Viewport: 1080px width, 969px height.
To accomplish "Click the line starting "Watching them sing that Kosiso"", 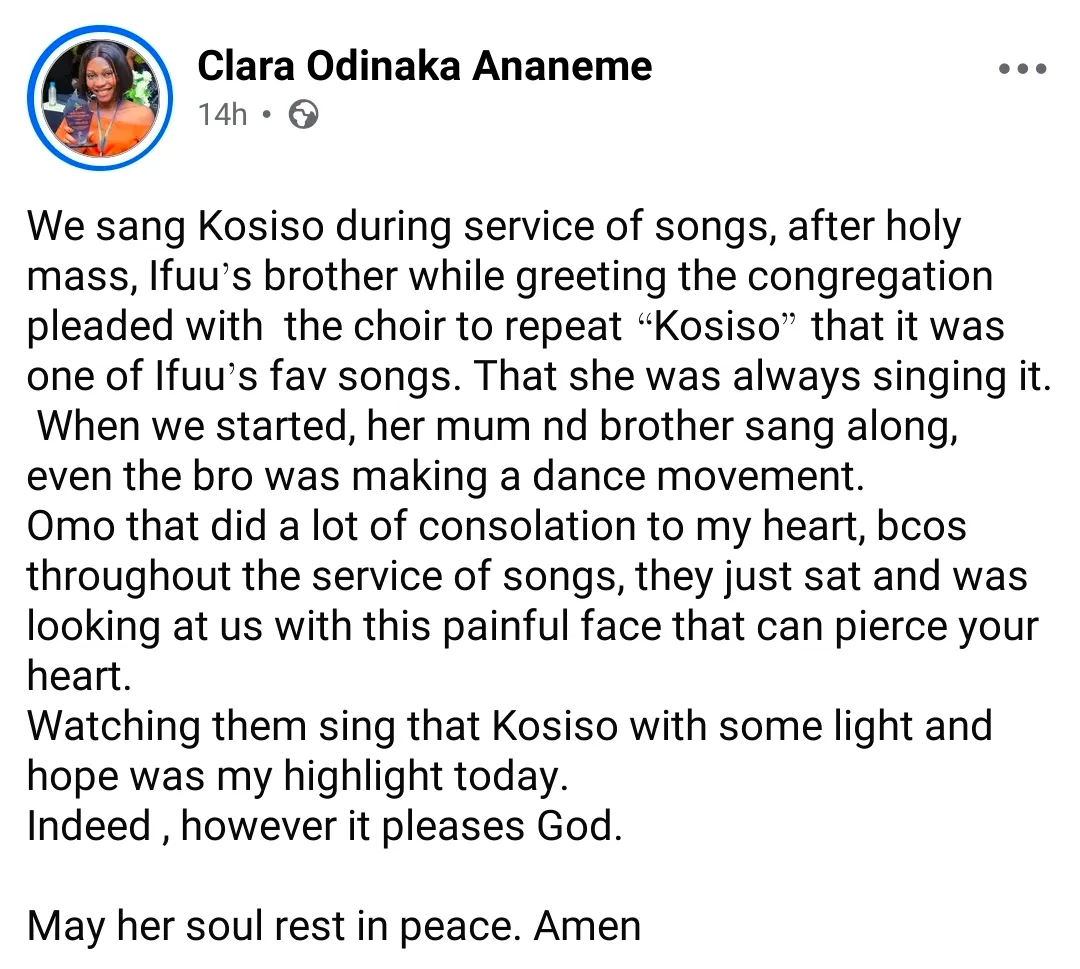I will coord(508,727).
